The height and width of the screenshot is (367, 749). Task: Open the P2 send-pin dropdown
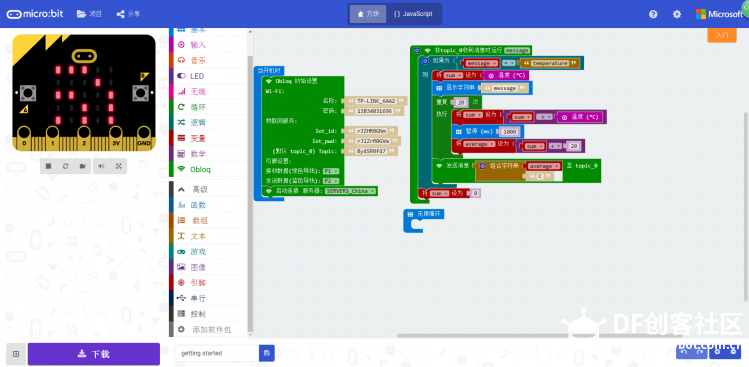pyautogui.click(x=331, y=181)
